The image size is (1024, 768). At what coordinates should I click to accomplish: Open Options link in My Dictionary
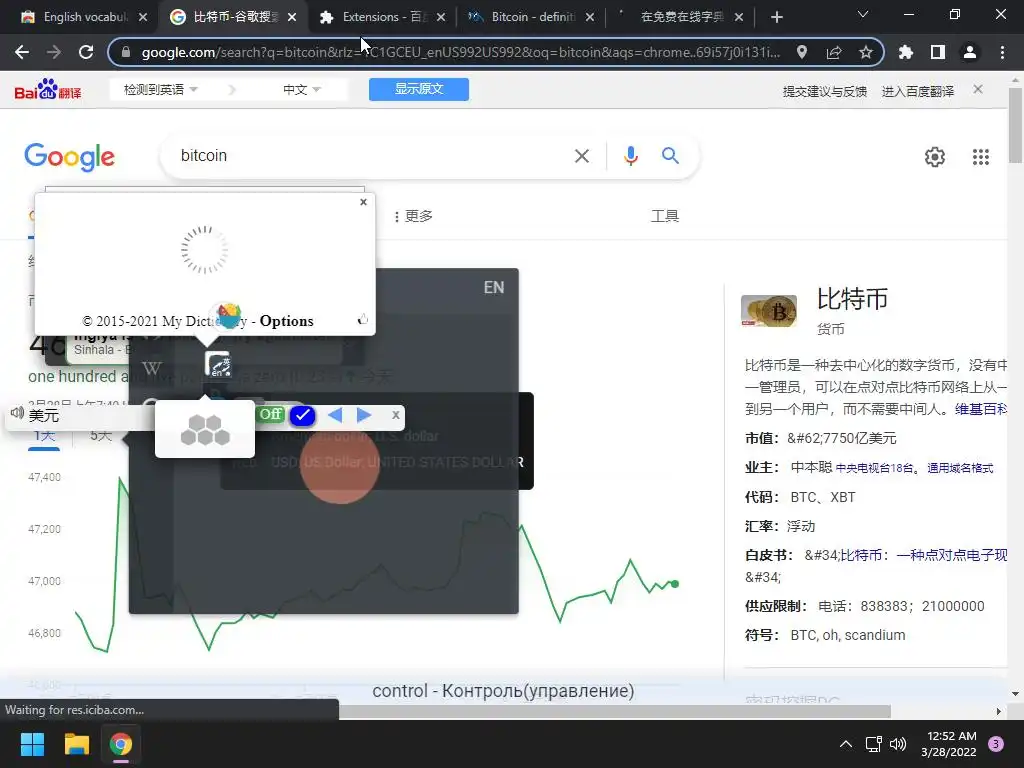tap(287, 321)
